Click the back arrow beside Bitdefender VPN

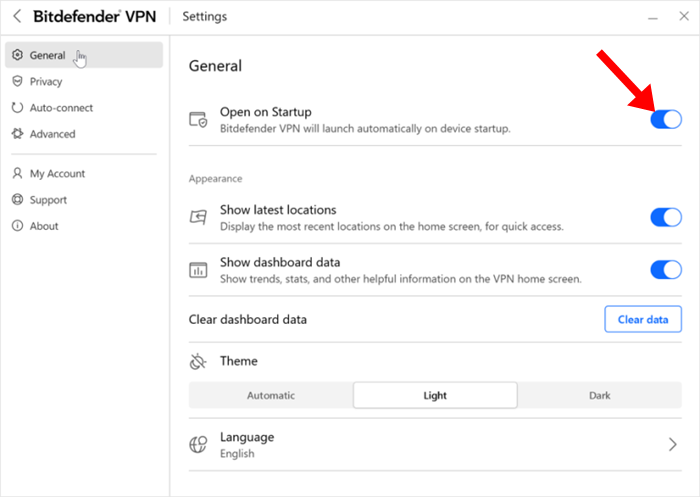[17, 17]
